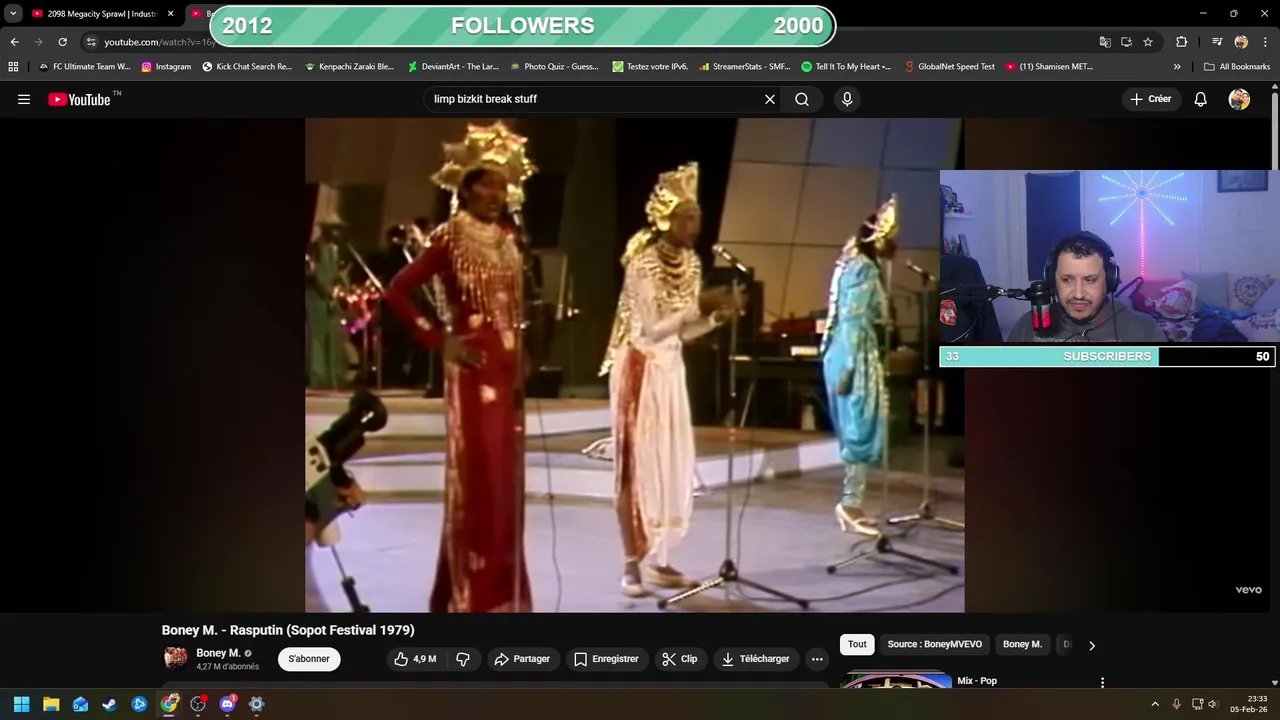This screenshot has height=720, width=1280.
Task: Start voice search with microphone
Action: (x=847, y=99)
